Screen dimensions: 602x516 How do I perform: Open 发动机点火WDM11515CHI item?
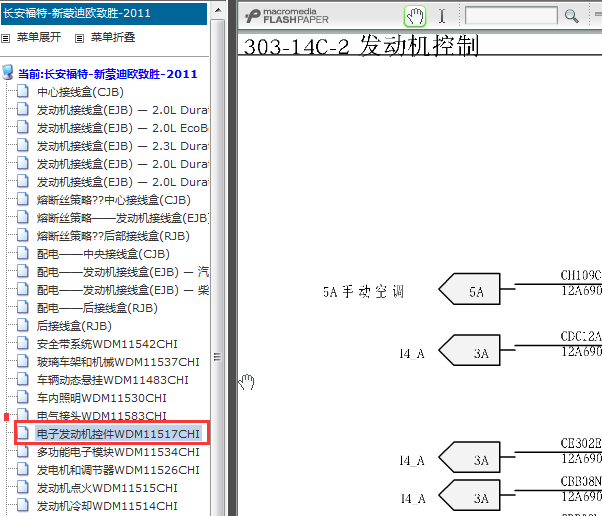pyautogui.click(x=107, y=488)
